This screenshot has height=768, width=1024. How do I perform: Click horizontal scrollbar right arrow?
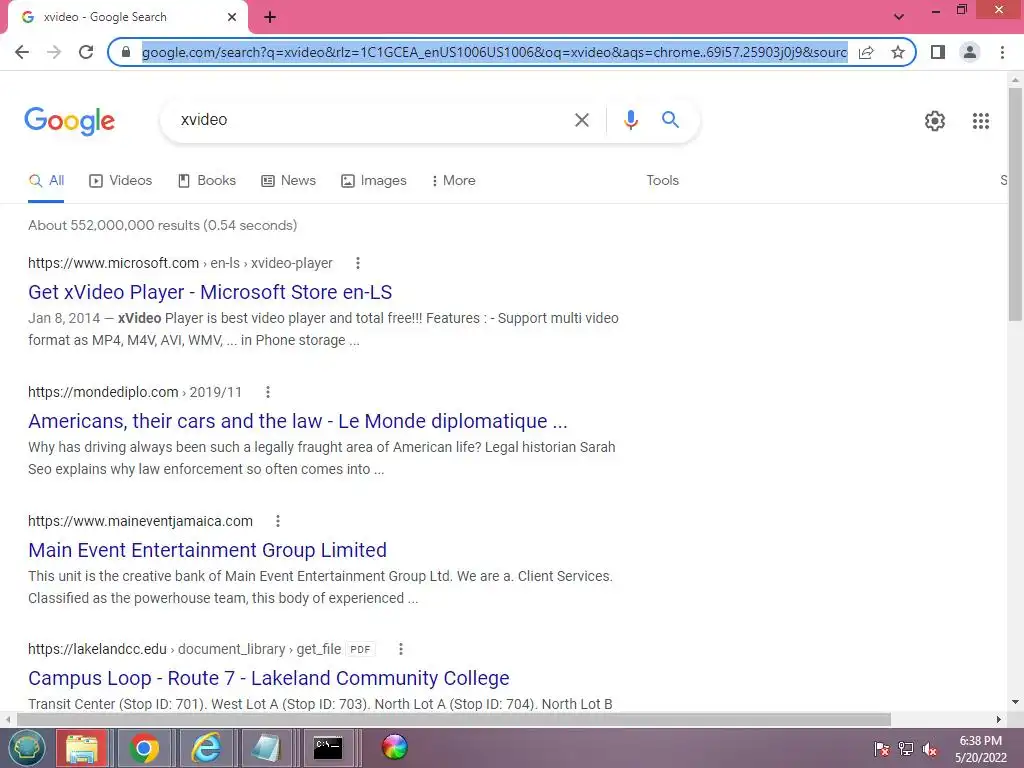999,719
